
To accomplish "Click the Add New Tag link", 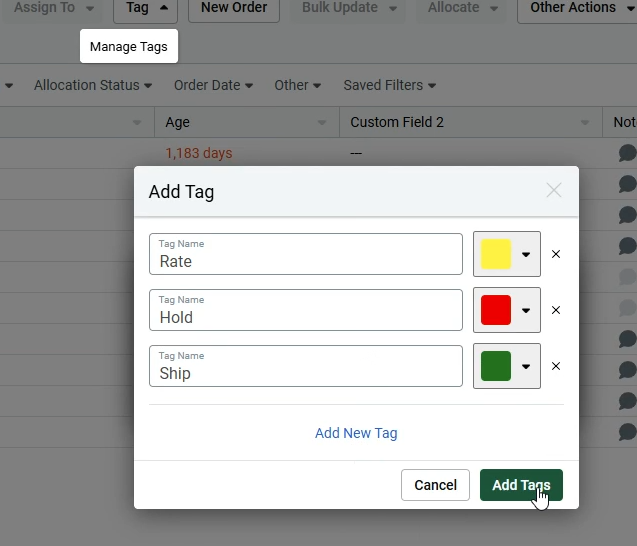I will [356, 433].
